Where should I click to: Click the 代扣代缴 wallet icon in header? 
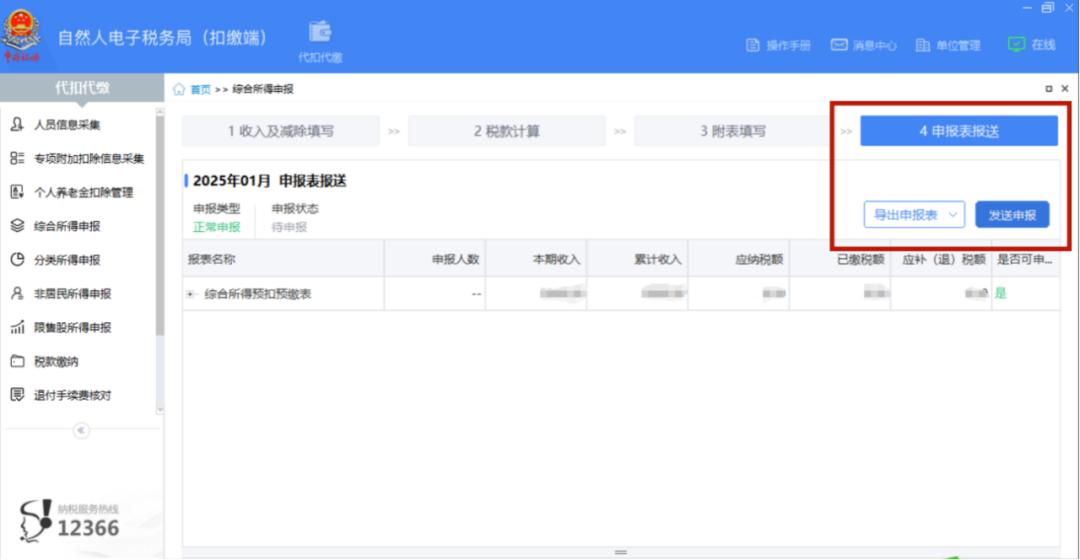point(320,33)
